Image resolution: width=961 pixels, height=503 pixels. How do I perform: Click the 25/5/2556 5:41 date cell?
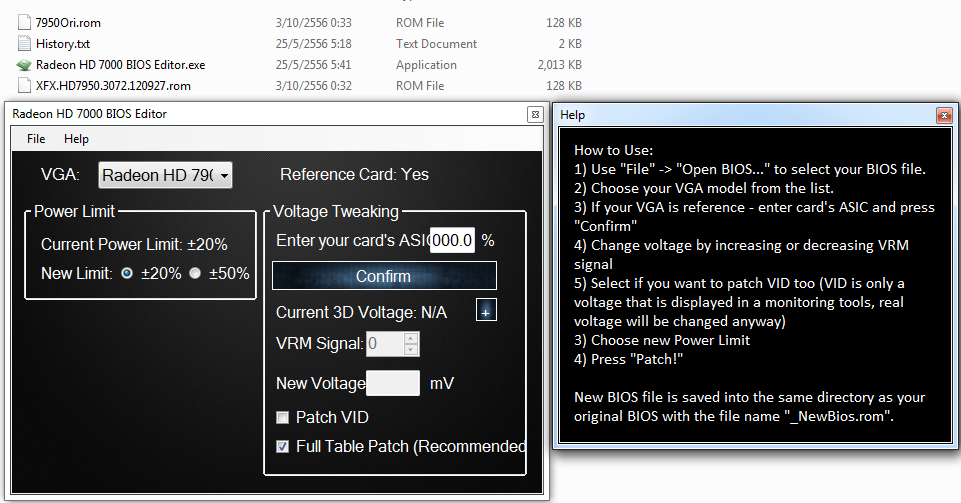[x=313, y=64]
